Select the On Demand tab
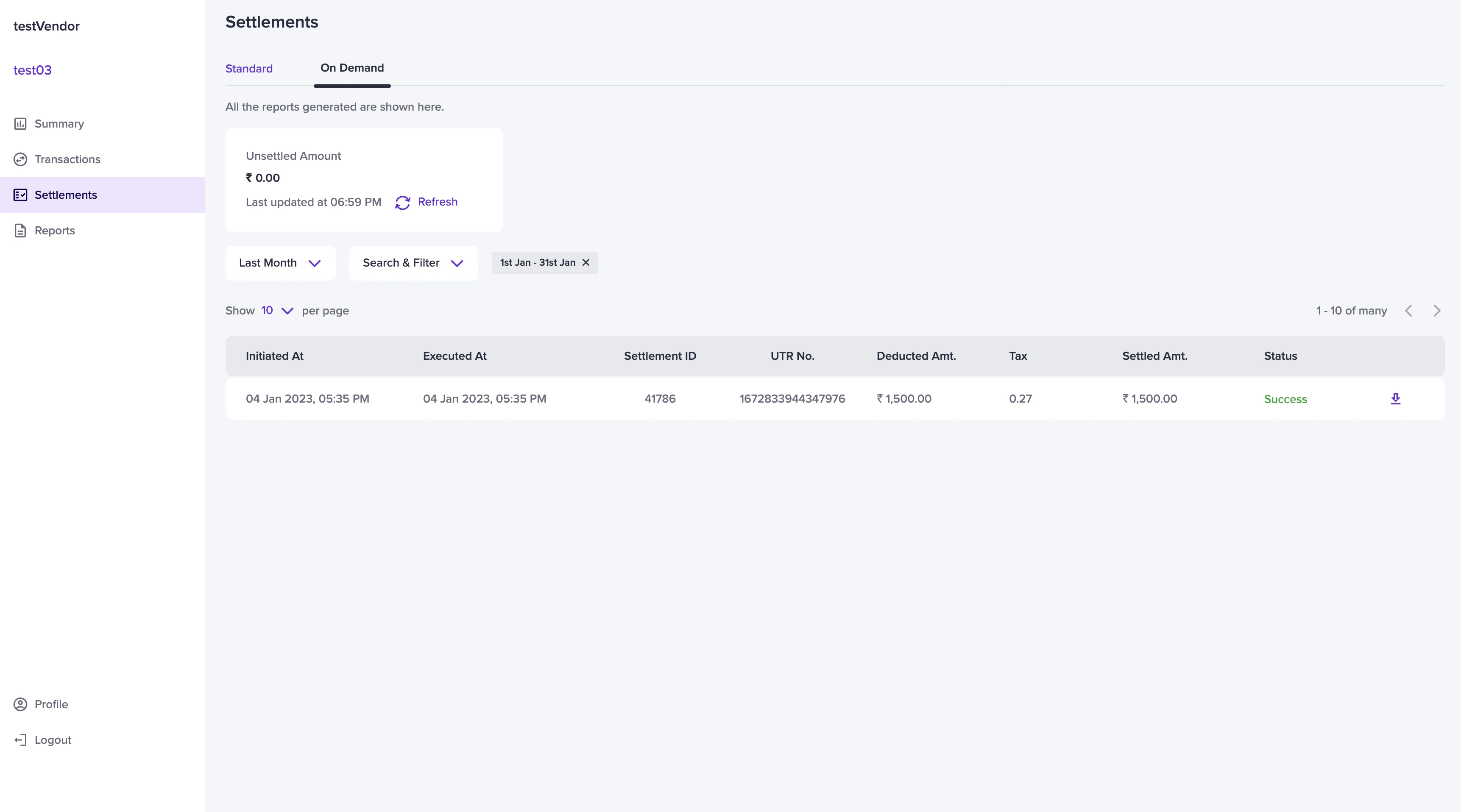 point(351,68)
